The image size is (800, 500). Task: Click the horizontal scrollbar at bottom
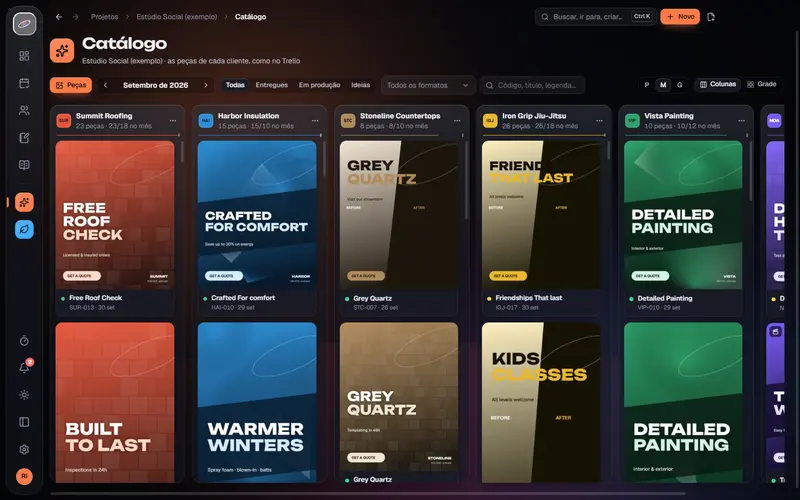coord(367,493)
